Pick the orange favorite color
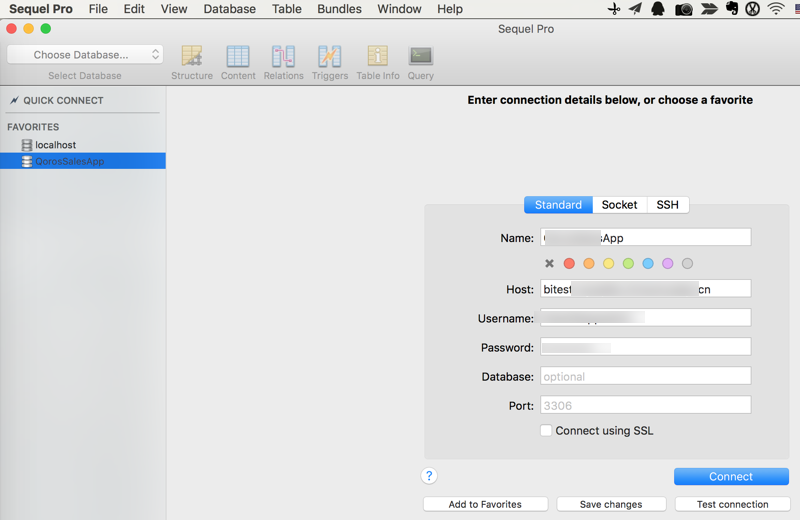This screenshot has height=520, width=800. (589, 263)
